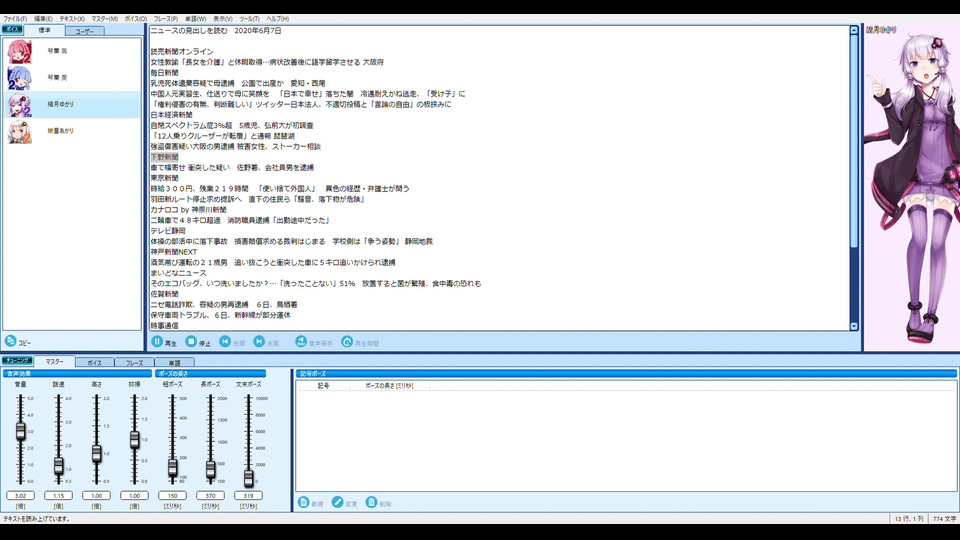Image resolution: width=960 pixels, height=540 pixels.
Task: Click the 話速 value field showing 1.15
Action: 58,495
